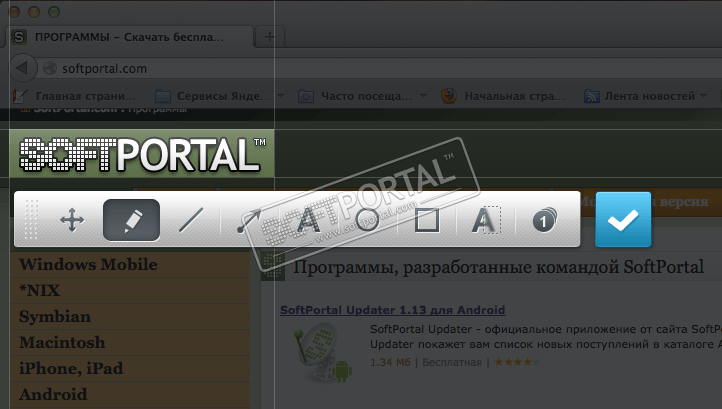
Task: Pick the numbered step marker tool
Action: pyautogui.click(x=544, y=220)
